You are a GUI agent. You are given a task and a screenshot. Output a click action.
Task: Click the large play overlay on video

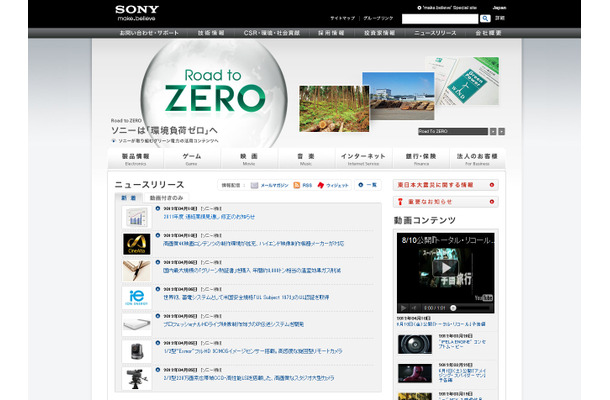point(446,268)
